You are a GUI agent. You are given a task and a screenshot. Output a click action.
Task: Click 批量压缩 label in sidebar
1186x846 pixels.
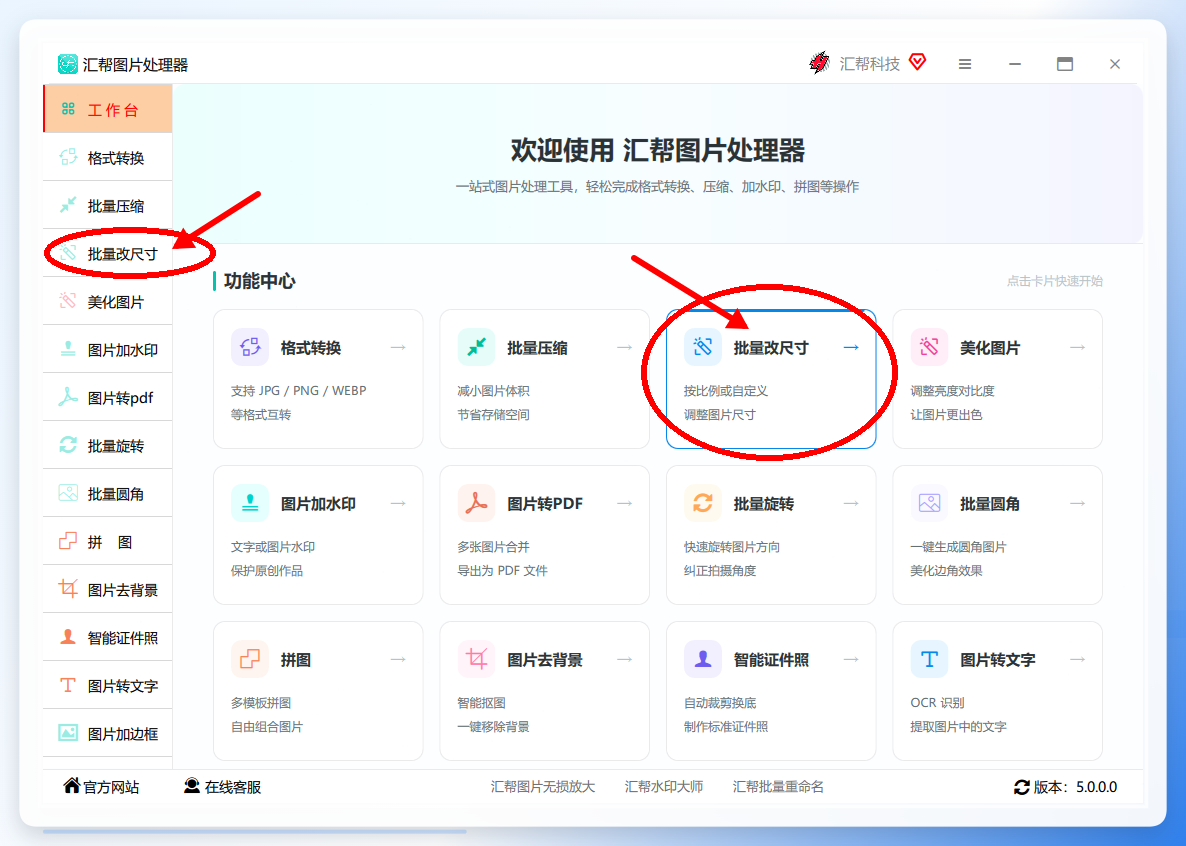(x=116, y=206)
